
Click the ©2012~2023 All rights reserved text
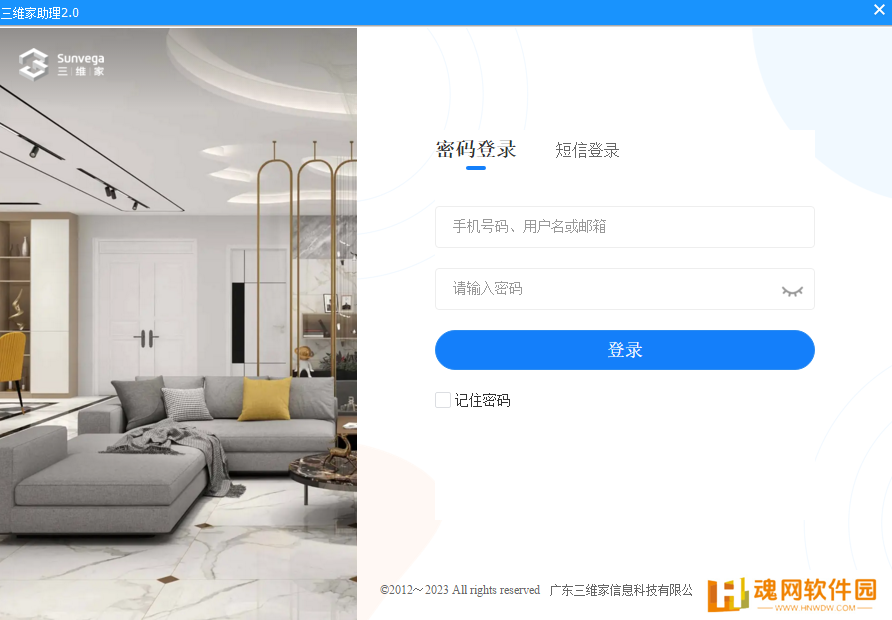pos(460,590)
